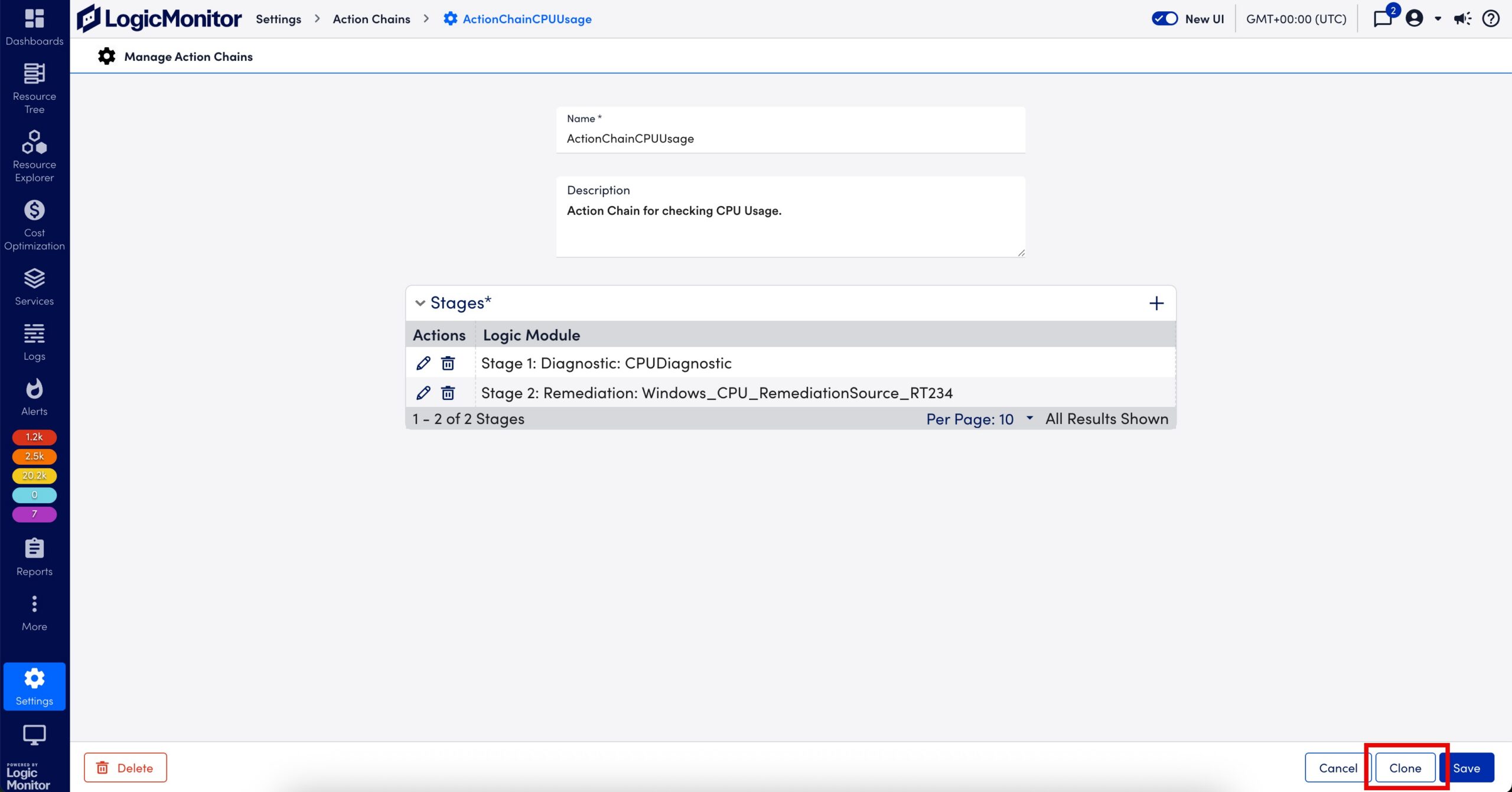Edit Stage 1 CPUDiagnostic with pencil icon
This screenshot has width=1512, height=792.
pos(423,363)
